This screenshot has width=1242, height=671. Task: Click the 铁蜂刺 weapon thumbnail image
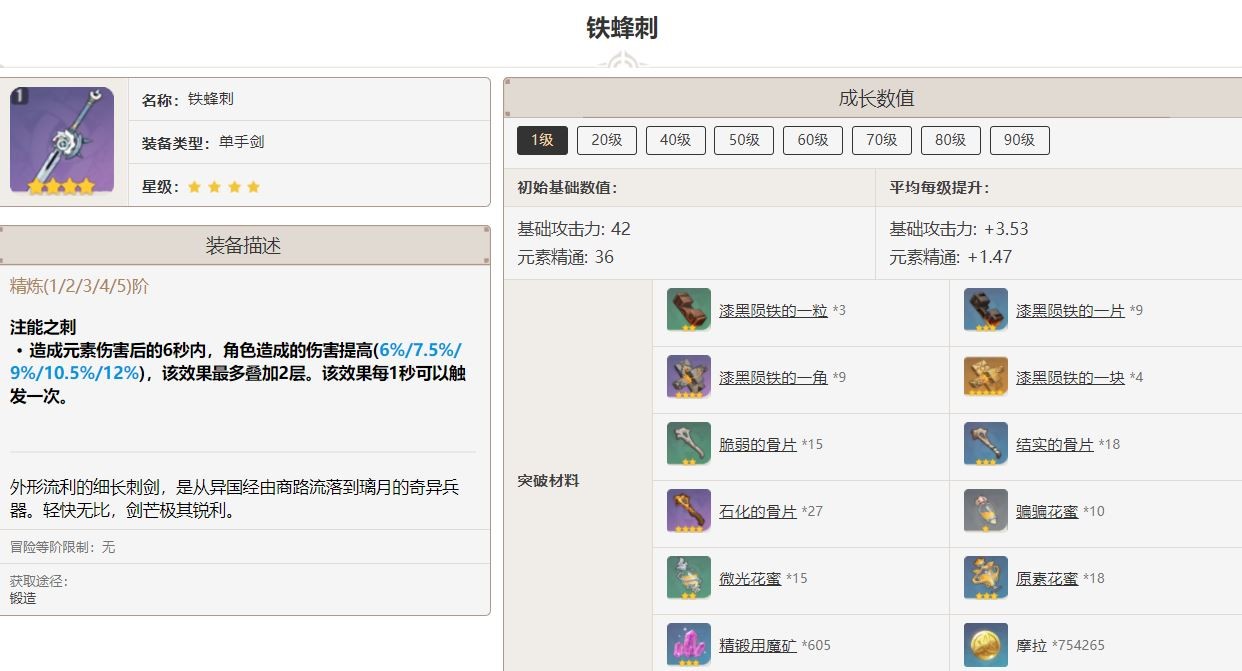pyautogui.click(x=62, y=141)
